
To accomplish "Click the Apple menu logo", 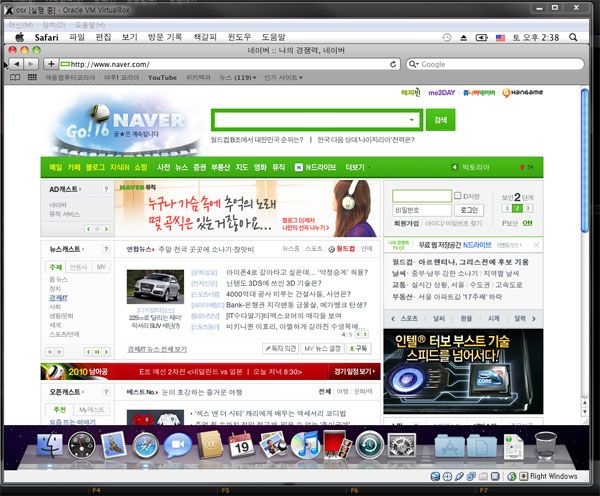I will point(20,37).
